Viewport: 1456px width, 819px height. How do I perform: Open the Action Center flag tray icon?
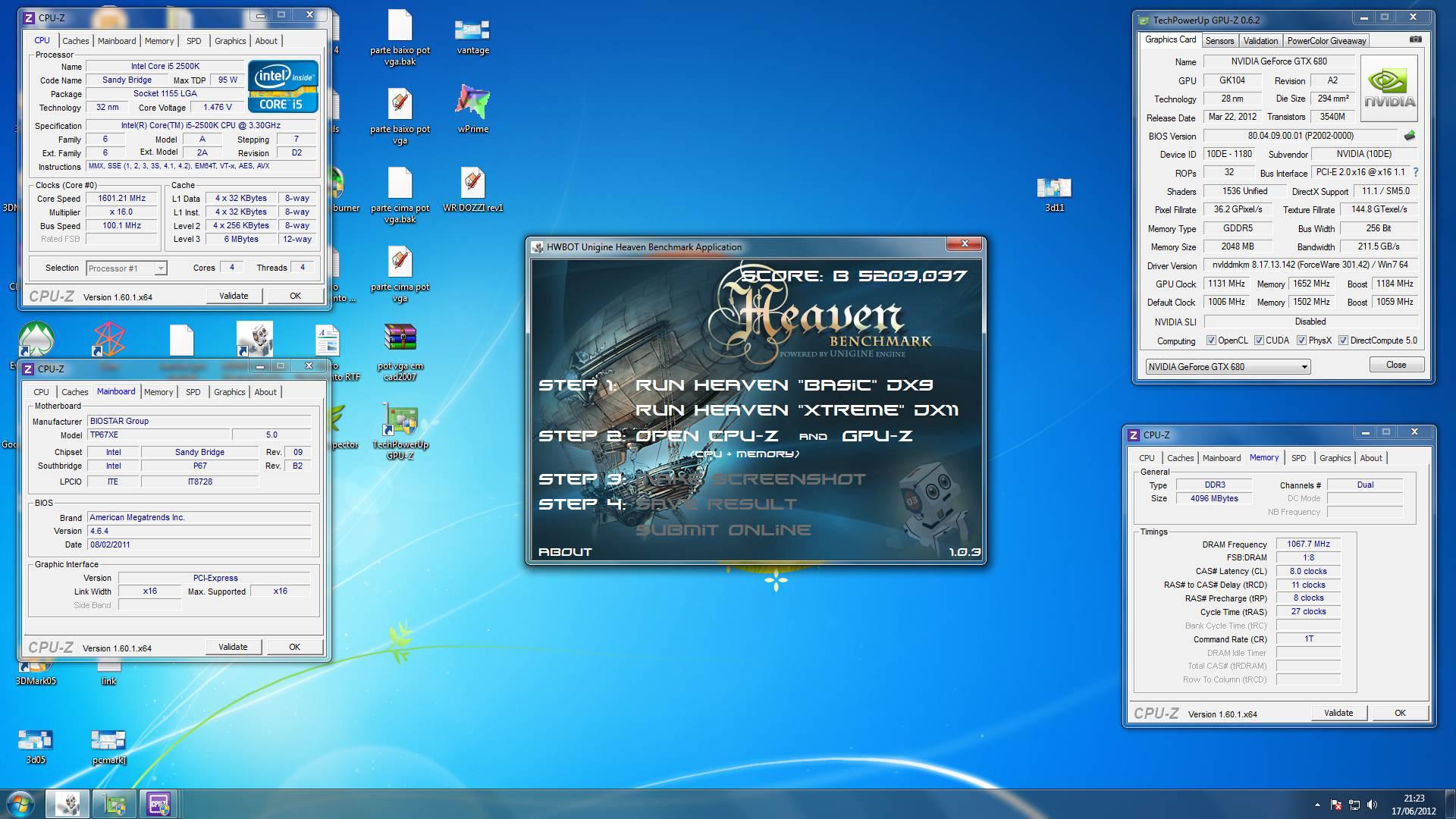tap(1336, 805)
